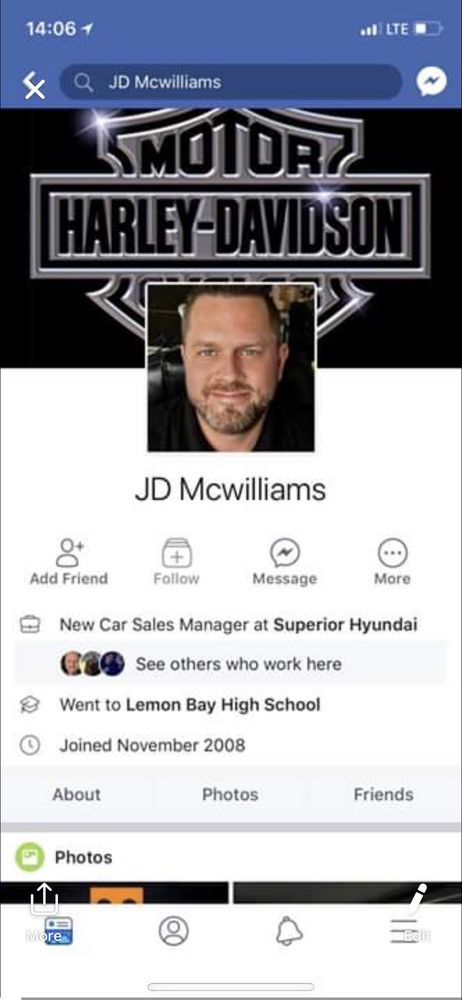Screen dimensions: 462x1000
Task: Click the JD Mcwilliams search field
Action: pyautogui.click(x=230, y=82)
